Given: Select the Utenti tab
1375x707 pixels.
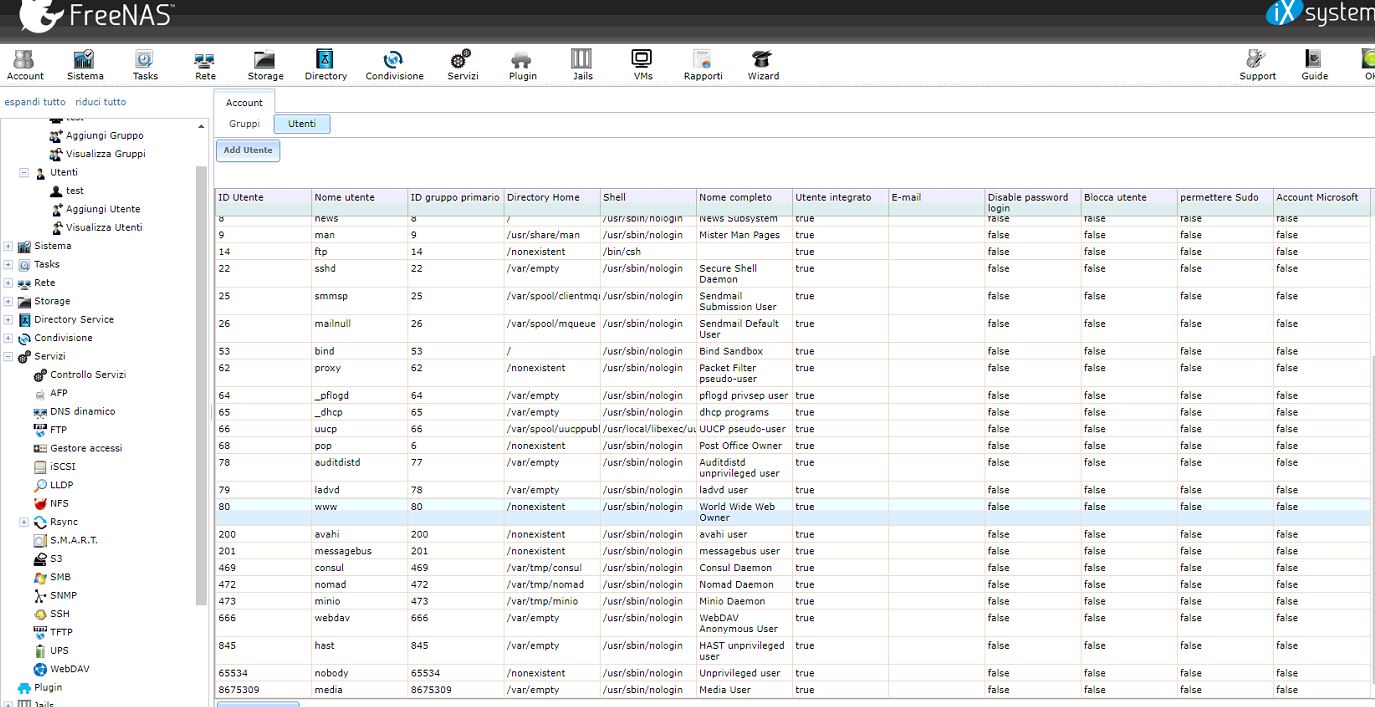Looking at the screenshot, I should tap(301, 124).
